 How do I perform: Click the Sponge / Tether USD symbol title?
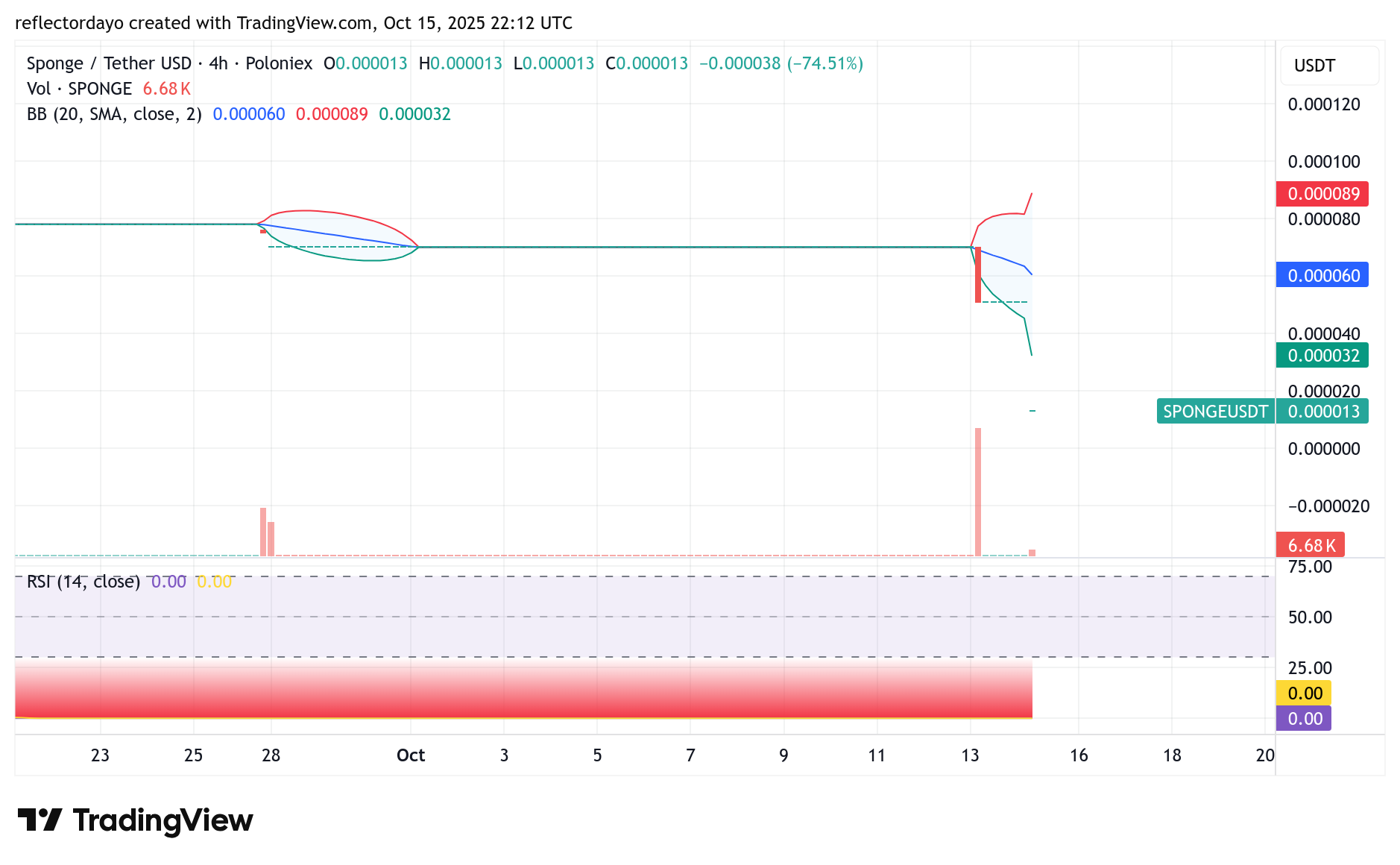169,63
